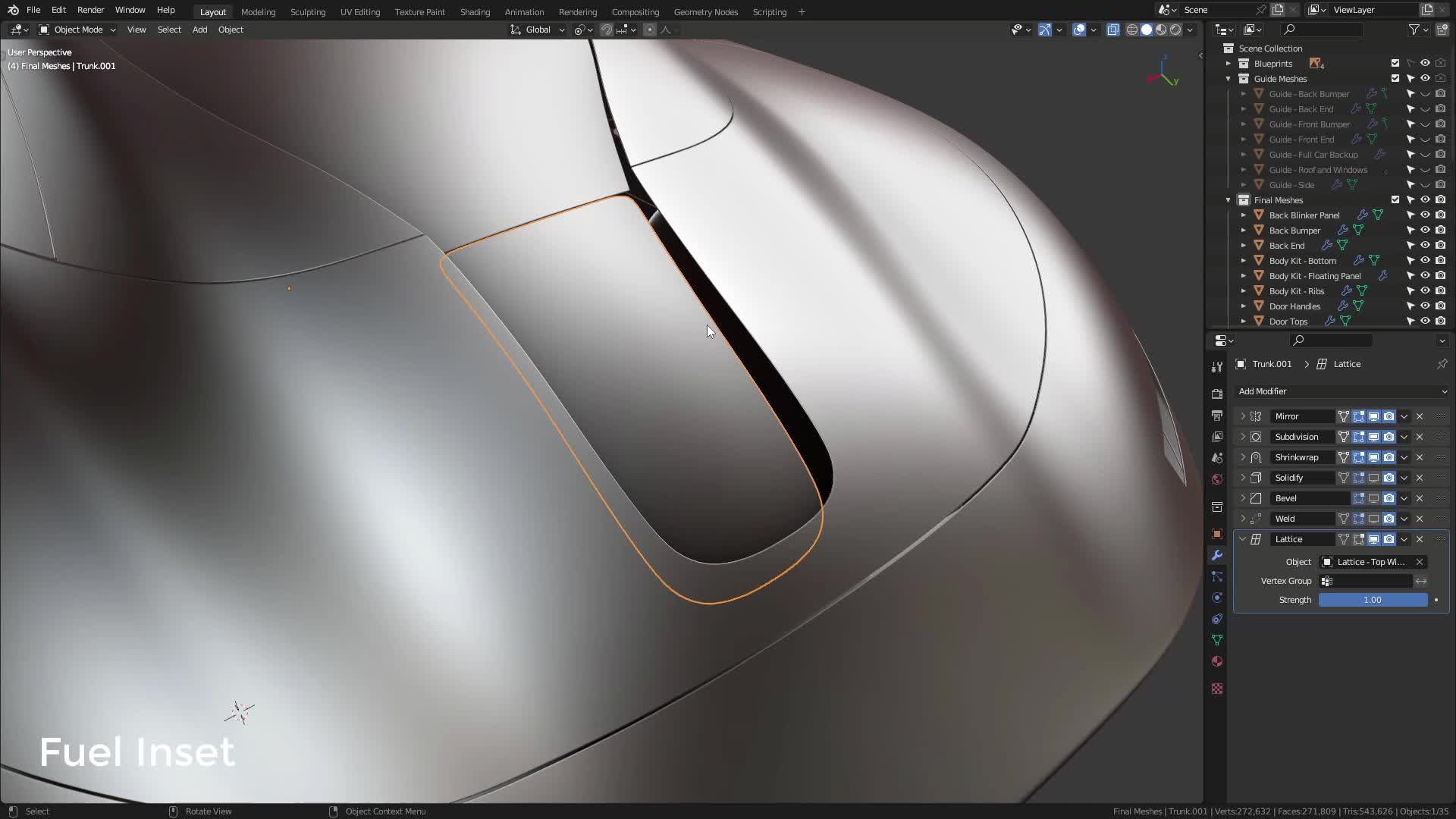This screenshot has width=1456, height=819.
Task: Switch to Wireframe viewport shading
Action: click(x=1132, y=30)
